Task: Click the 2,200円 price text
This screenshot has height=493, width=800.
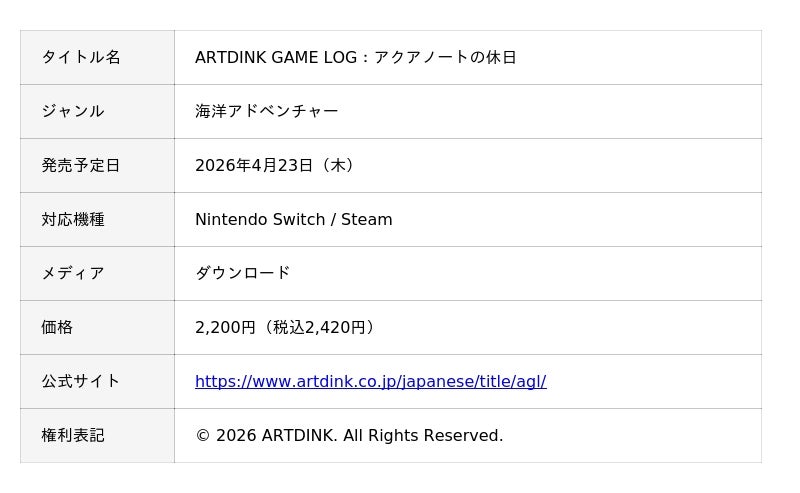Action: 226,327
